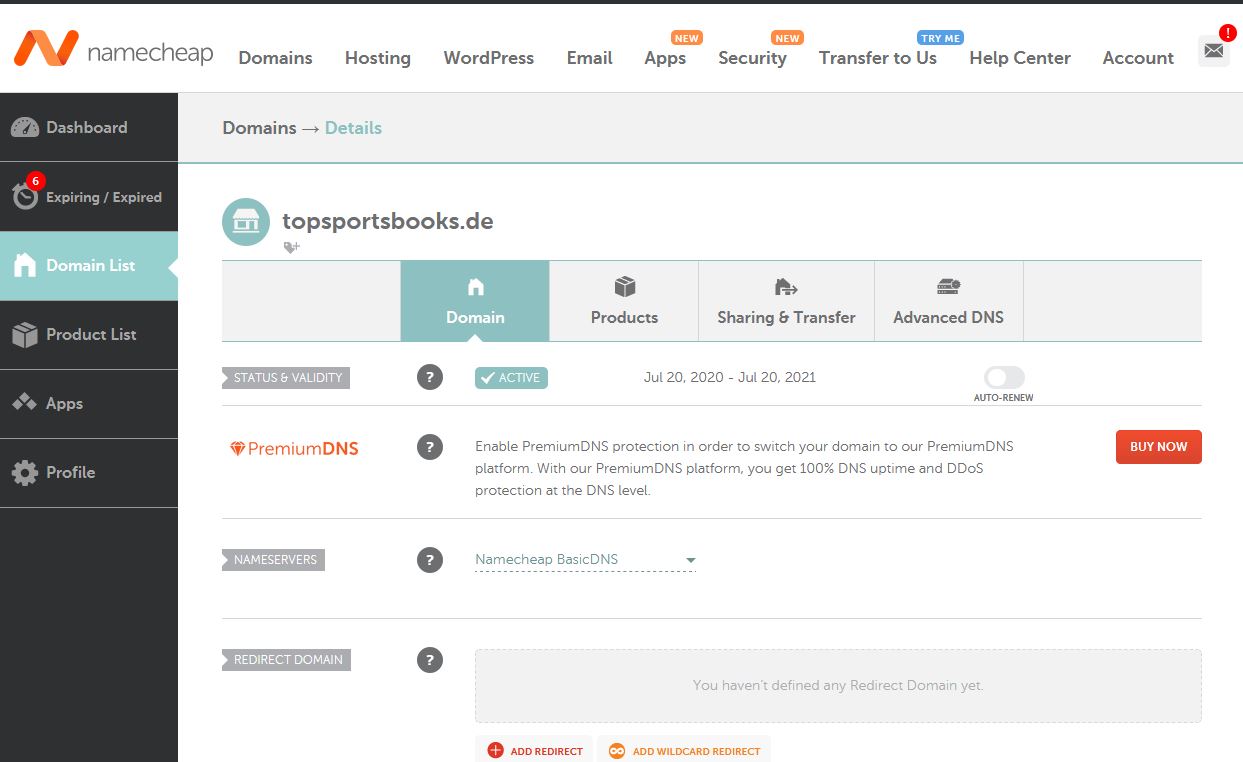Open the Apps top menu
Screen dimensions: 1243x762
pyautogui.click(x=665, y=58)
